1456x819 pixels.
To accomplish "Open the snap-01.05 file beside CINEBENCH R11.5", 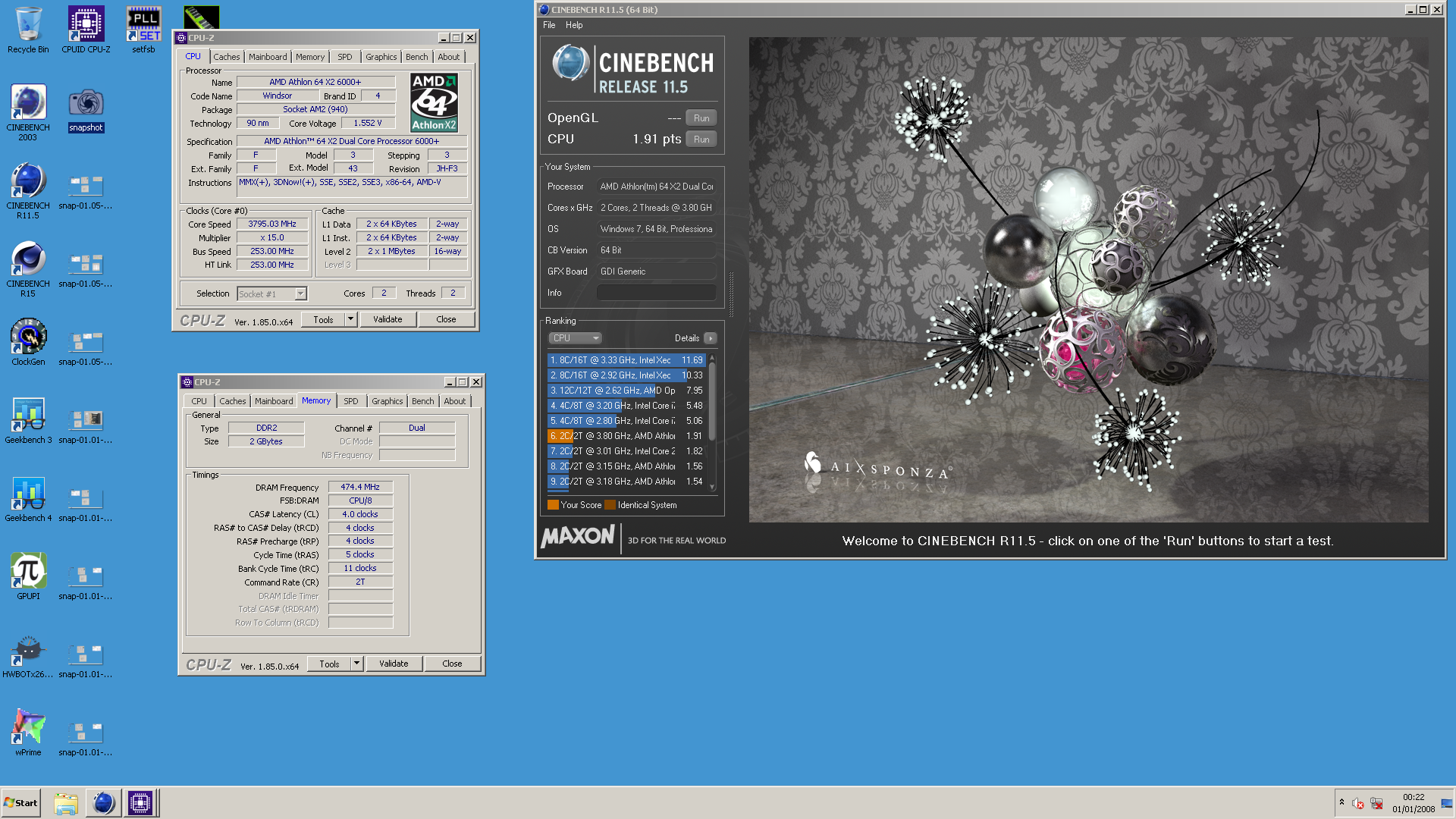I will (x=86, y=191).
